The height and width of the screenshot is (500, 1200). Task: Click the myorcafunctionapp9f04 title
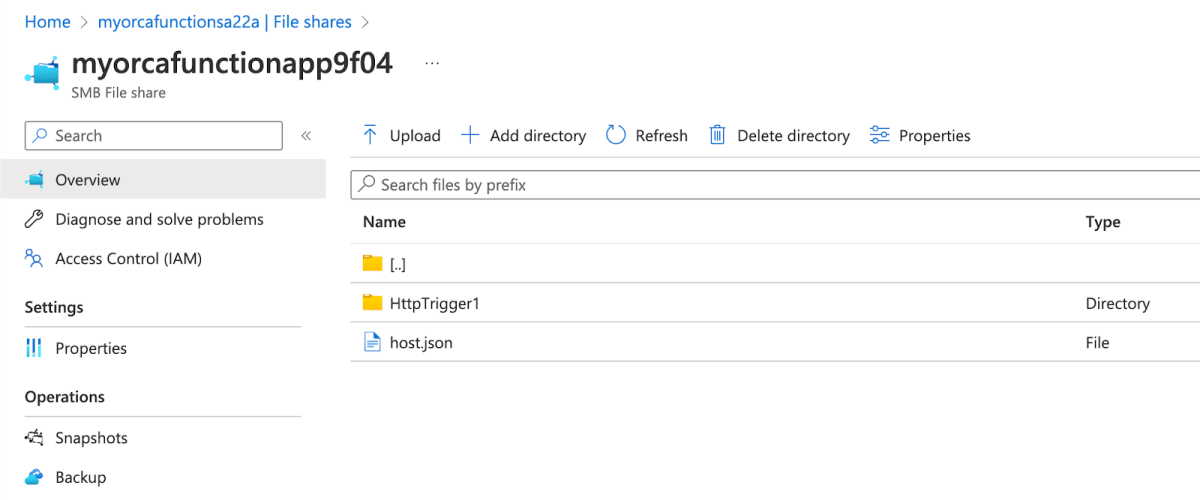click(x=232, y=63)
